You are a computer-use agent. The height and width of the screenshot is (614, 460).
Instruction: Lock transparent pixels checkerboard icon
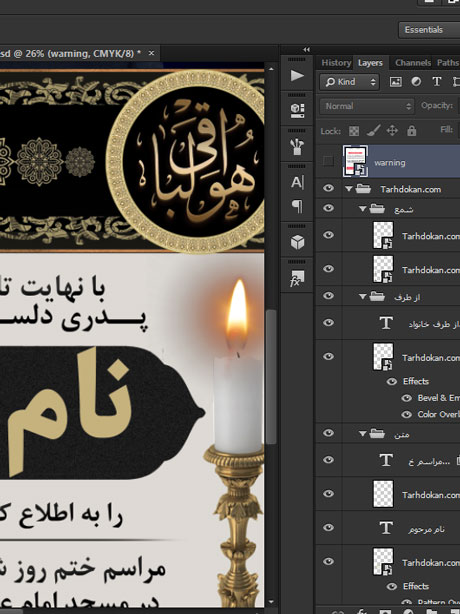[x=354, y=131]
